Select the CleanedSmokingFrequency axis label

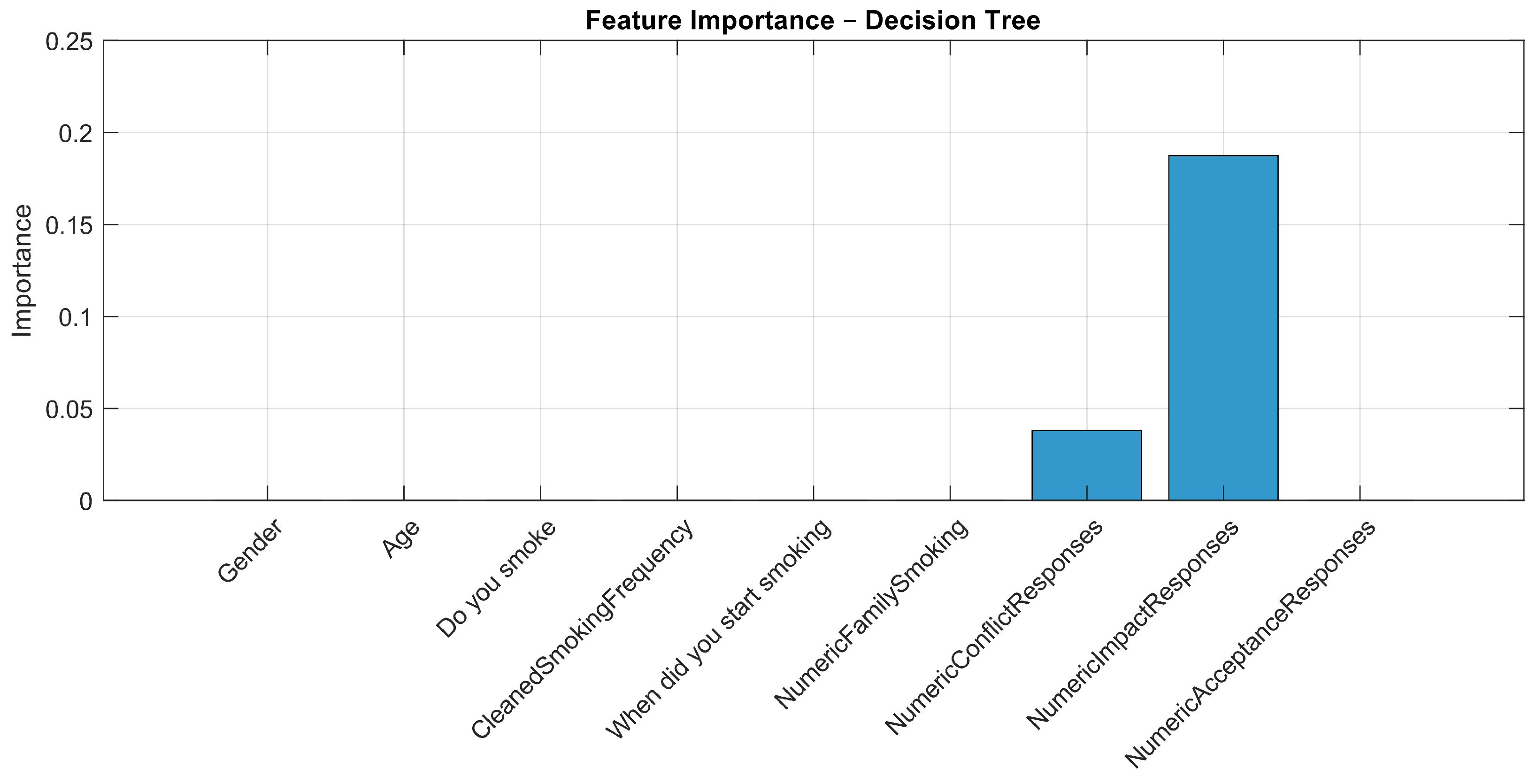(582, 629)
